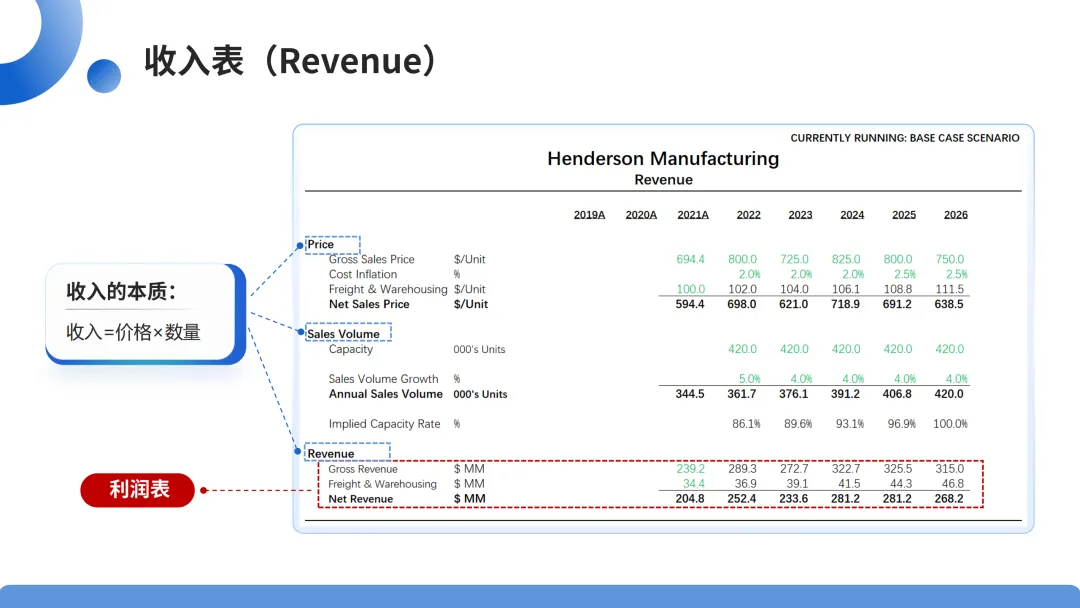1080x608 pixels.
Task: Click the 93.1% implied capacity rate
Action: click(850, 424)
